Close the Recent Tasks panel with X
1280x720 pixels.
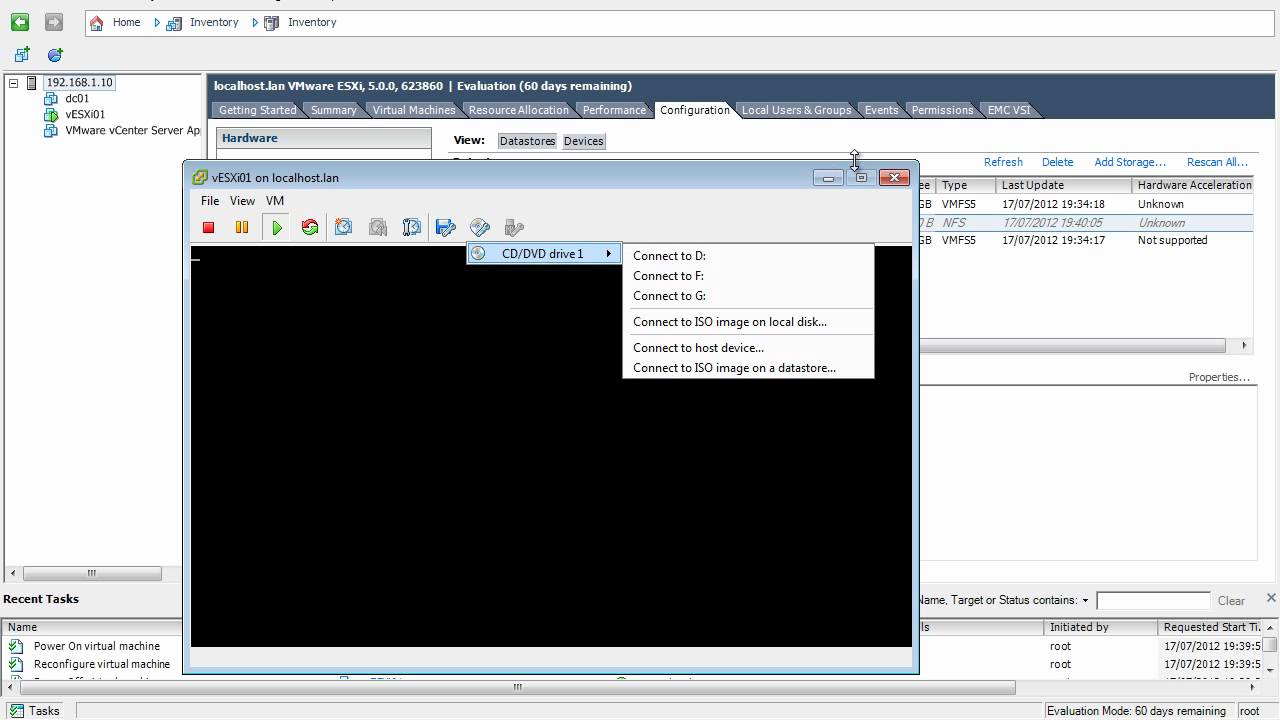(1271, 598)
